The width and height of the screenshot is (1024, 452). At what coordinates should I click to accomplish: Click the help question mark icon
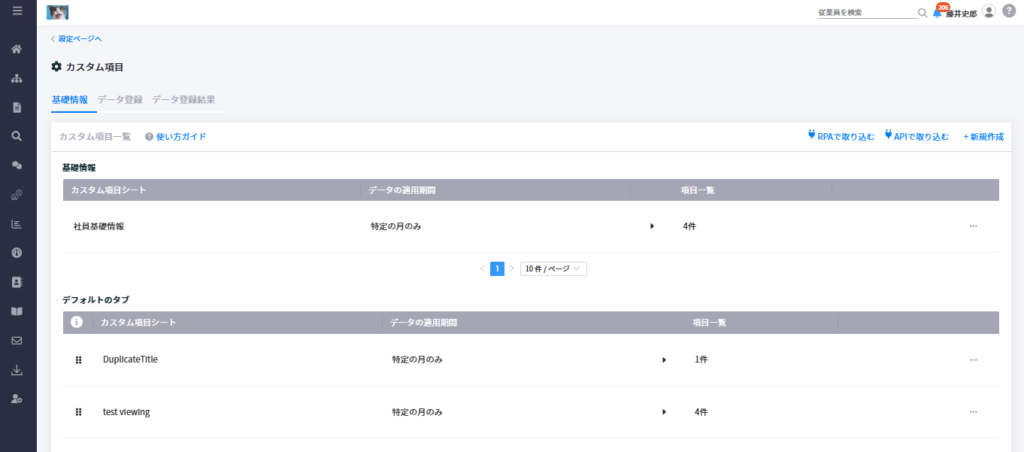click(x=1009, y=12)
